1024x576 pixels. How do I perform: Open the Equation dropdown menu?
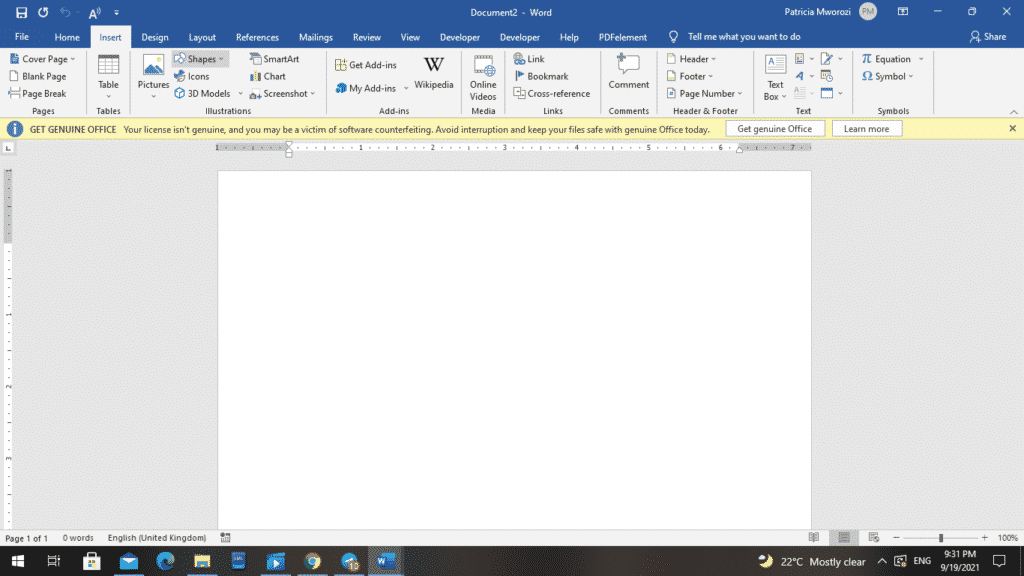(x=919, y=58)
